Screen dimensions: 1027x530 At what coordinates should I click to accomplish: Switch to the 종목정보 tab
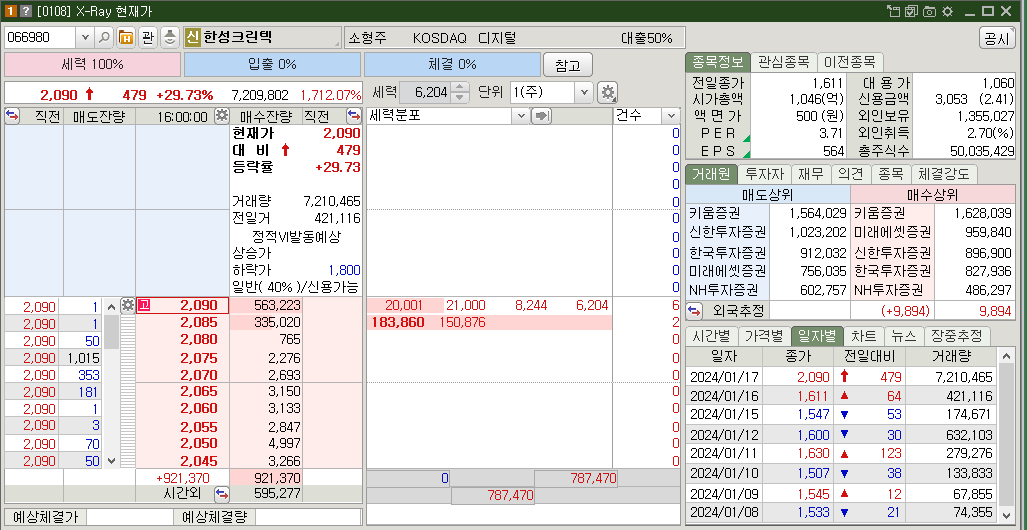point(717,63)
